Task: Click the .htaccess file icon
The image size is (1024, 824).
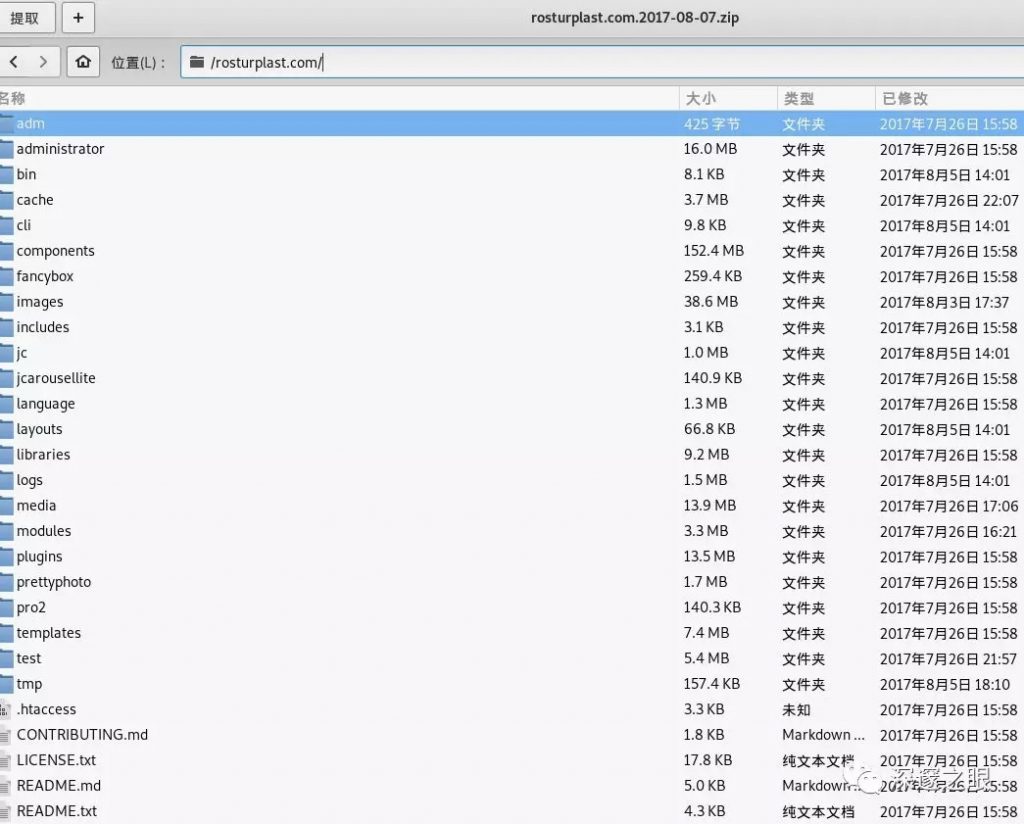Action: pyautogui.click(x=5, y=710)
